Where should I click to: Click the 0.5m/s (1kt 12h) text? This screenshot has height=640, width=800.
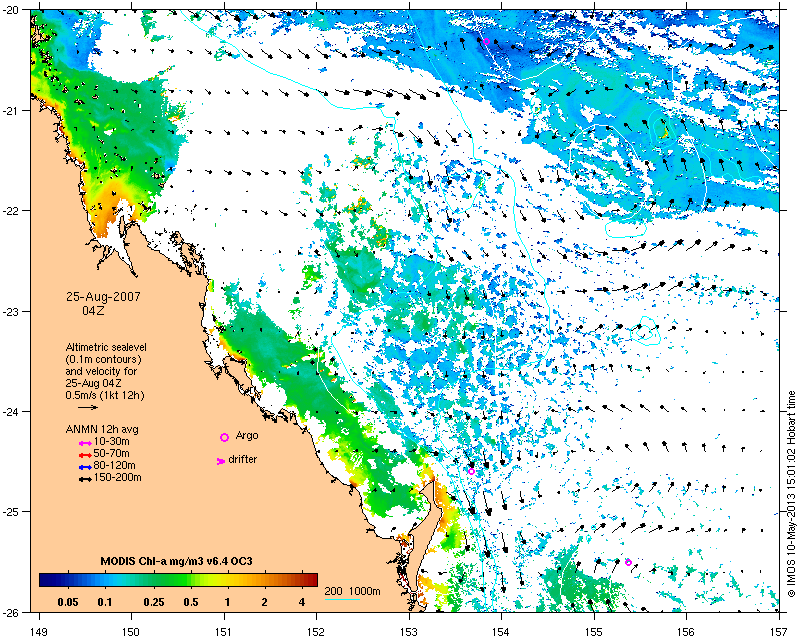[105, 395]
